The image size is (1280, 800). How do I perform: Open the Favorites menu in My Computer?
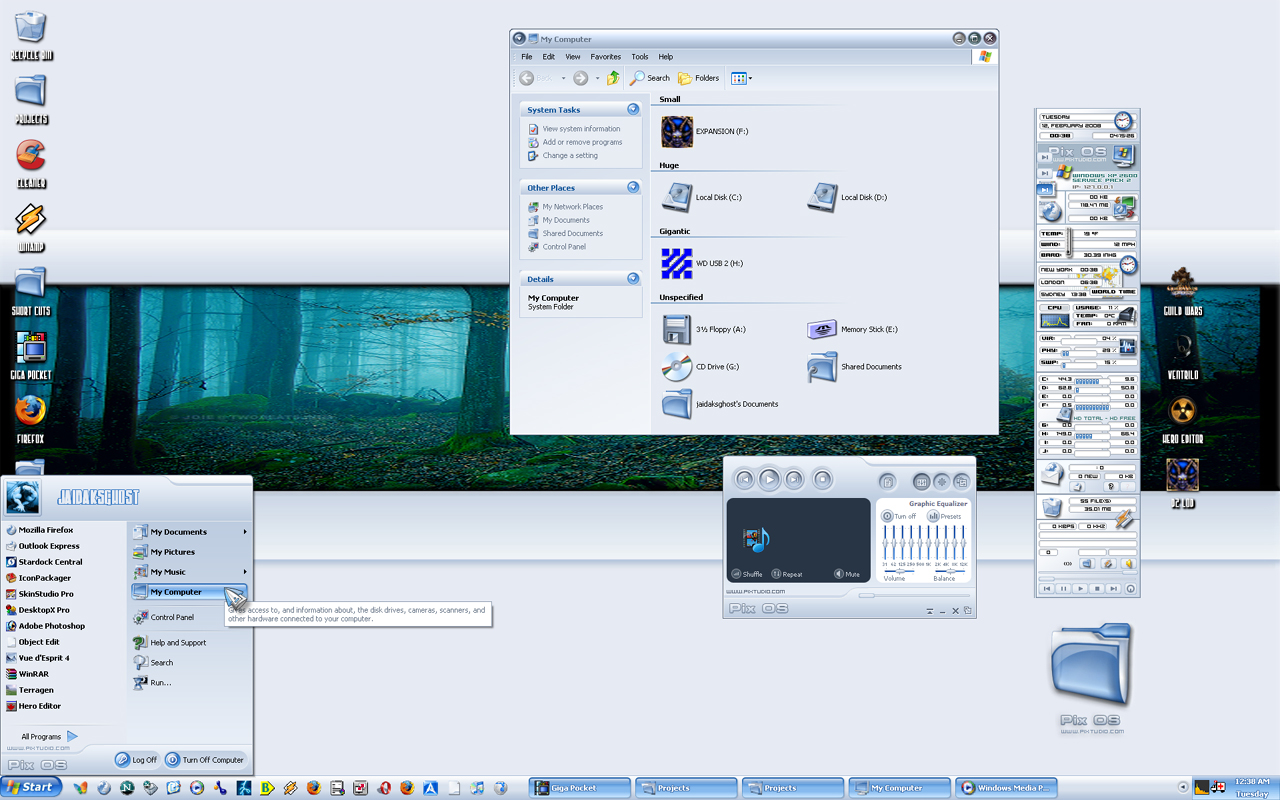click(606, 57)
